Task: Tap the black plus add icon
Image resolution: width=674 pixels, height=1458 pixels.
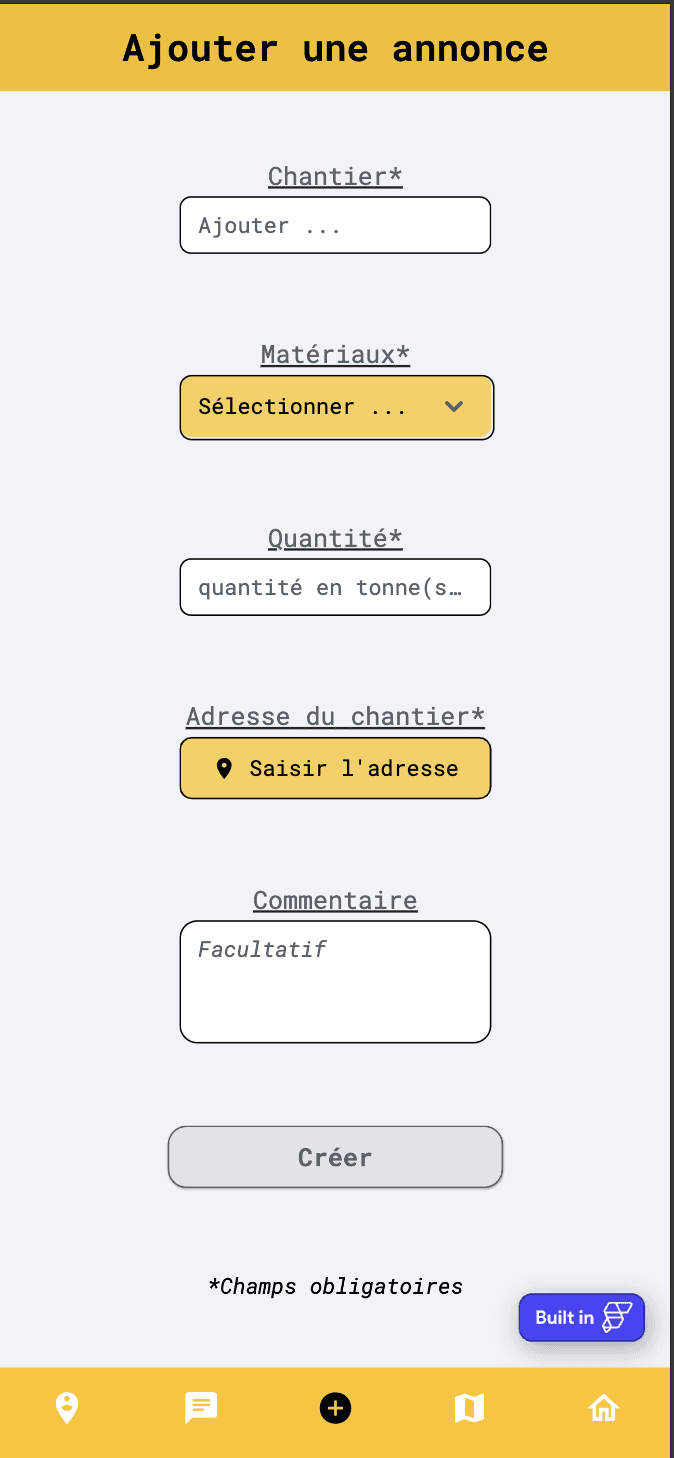Action: tap(335, 1408)
